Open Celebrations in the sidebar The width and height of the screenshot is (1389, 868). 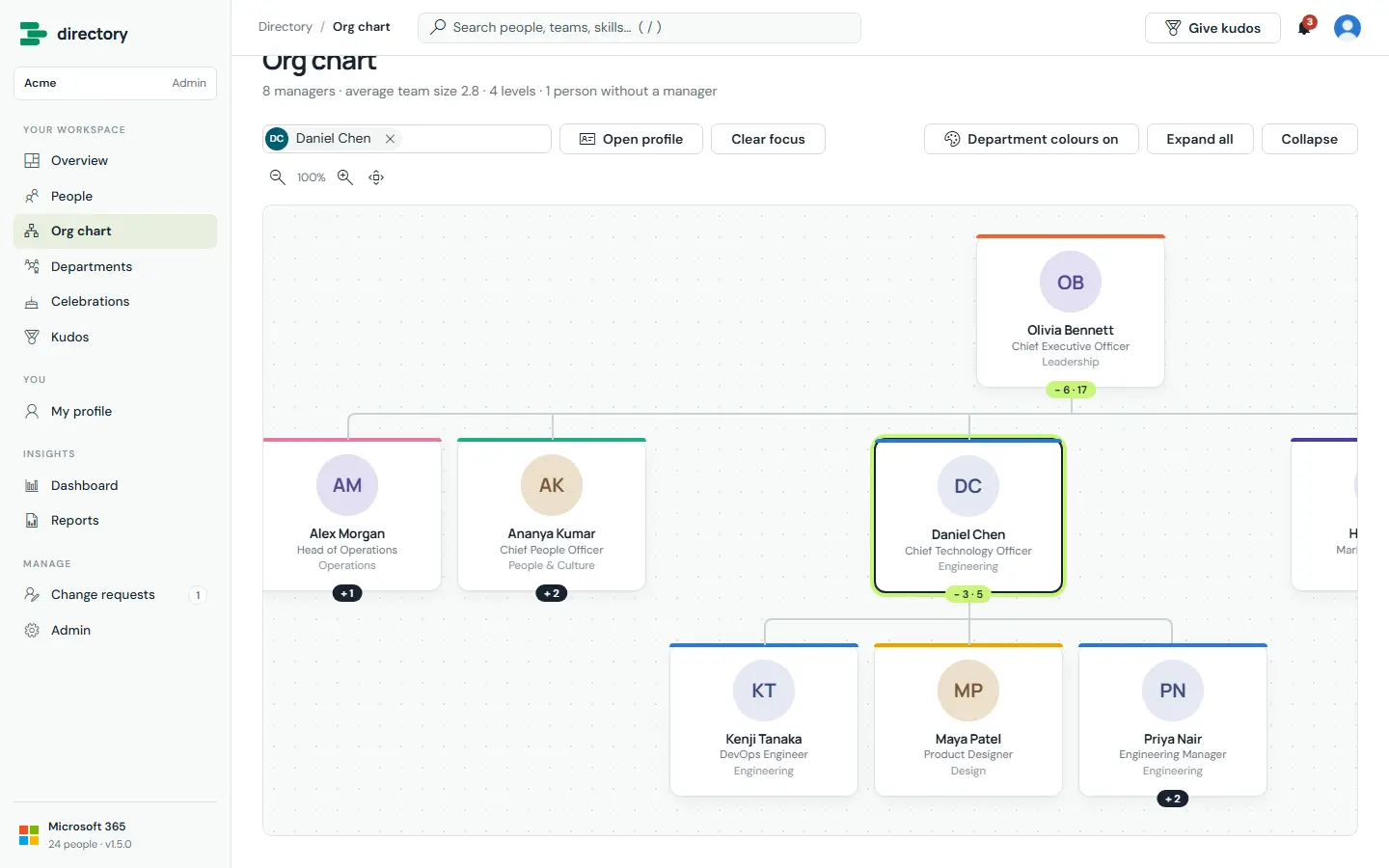pyautogui.click(x=115, y=302)
